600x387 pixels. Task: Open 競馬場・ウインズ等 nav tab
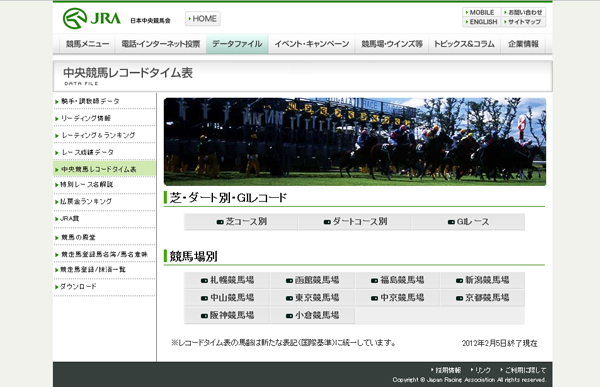click(x=392, y=44)
